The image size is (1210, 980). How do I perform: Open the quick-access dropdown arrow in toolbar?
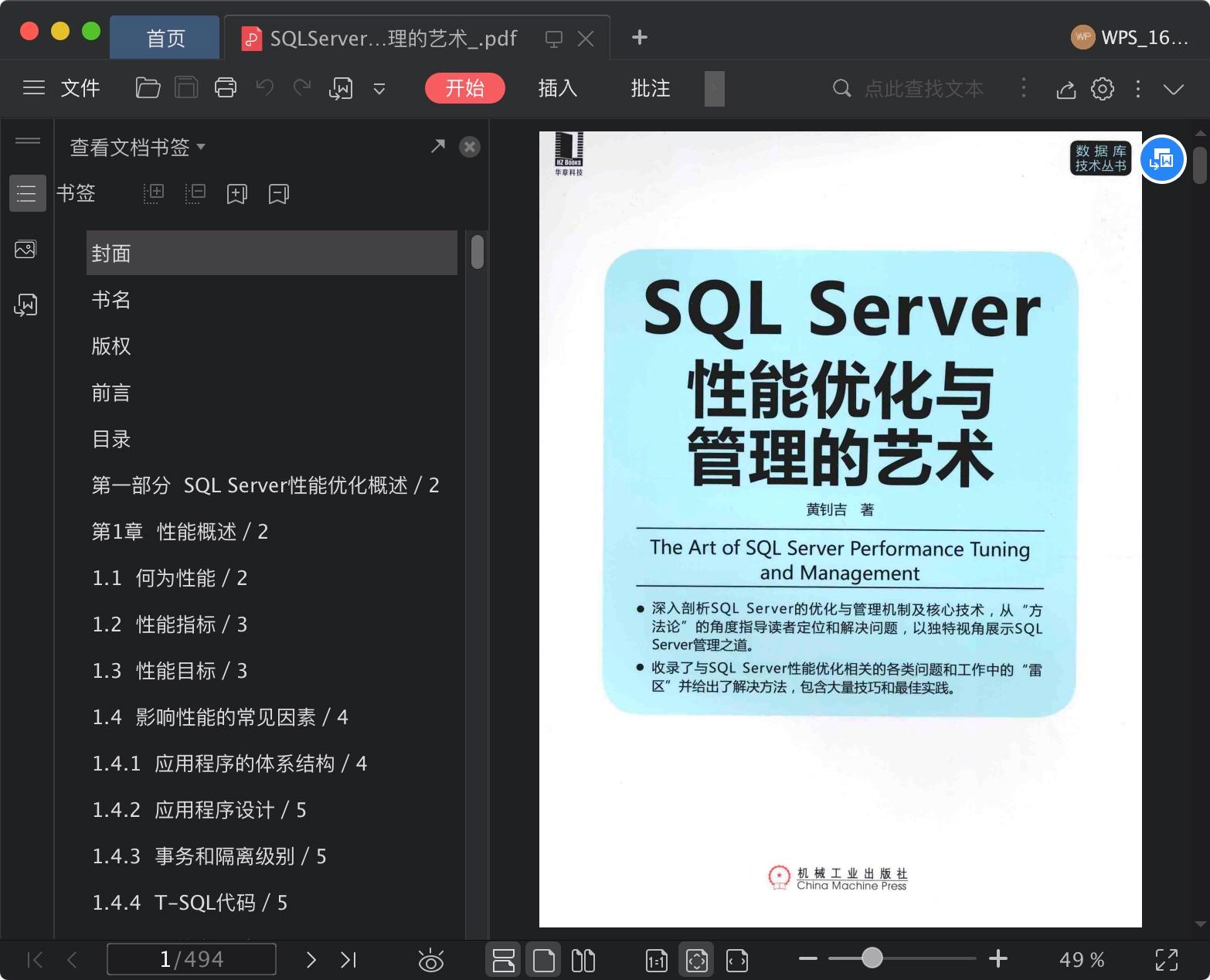tap(379, 89)
